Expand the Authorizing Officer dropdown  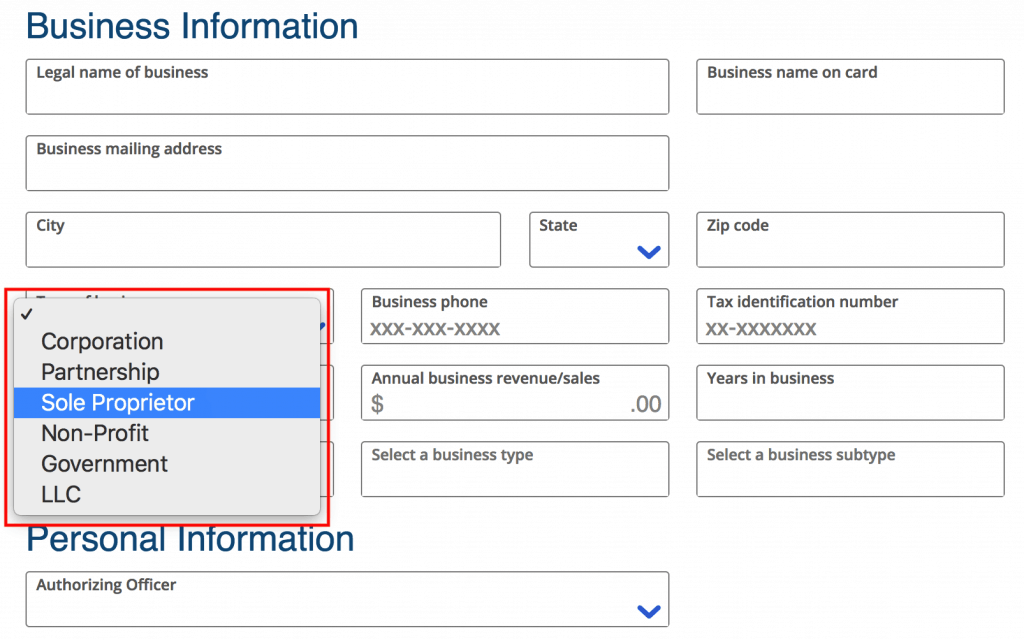click(x=347, y=600)
